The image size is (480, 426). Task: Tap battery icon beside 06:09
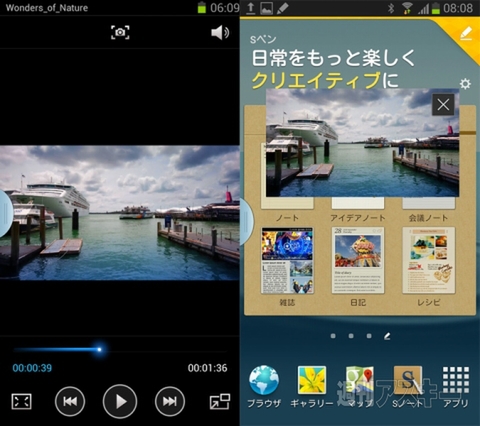tap(202, 8)
